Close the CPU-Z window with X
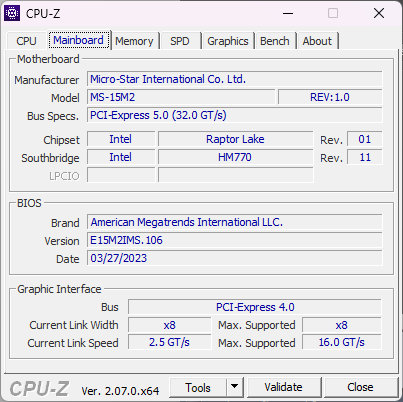 tap(379, 13)
